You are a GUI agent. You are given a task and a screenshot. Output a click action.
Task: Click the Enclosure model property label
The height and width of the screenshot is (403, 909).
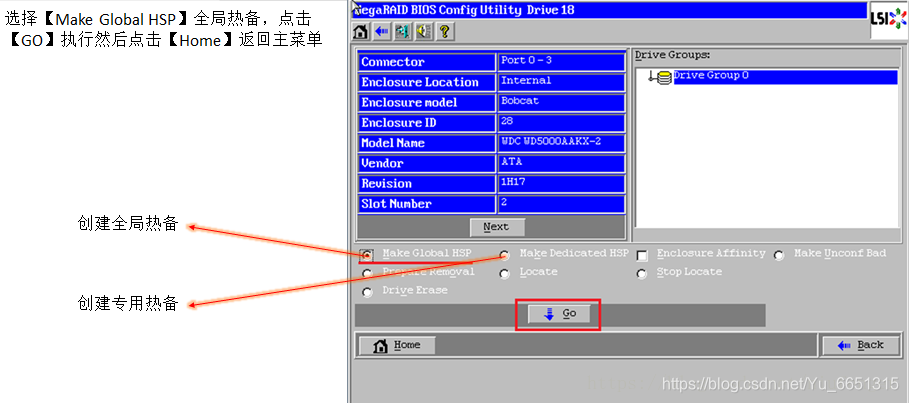coord(427,103)
